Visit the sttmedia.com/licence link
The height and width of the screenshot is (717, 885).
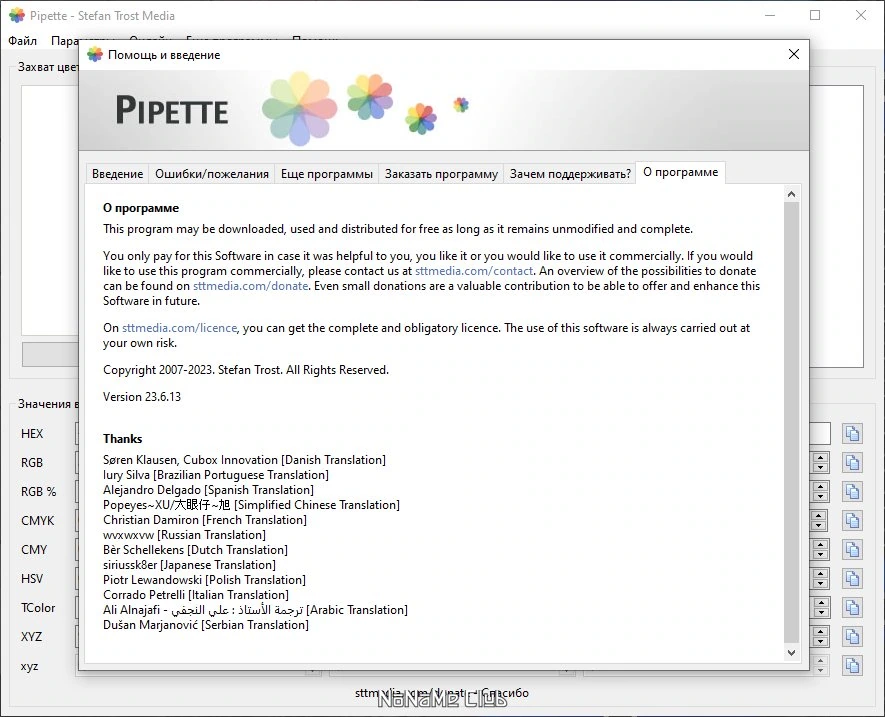tap(179, 328)
